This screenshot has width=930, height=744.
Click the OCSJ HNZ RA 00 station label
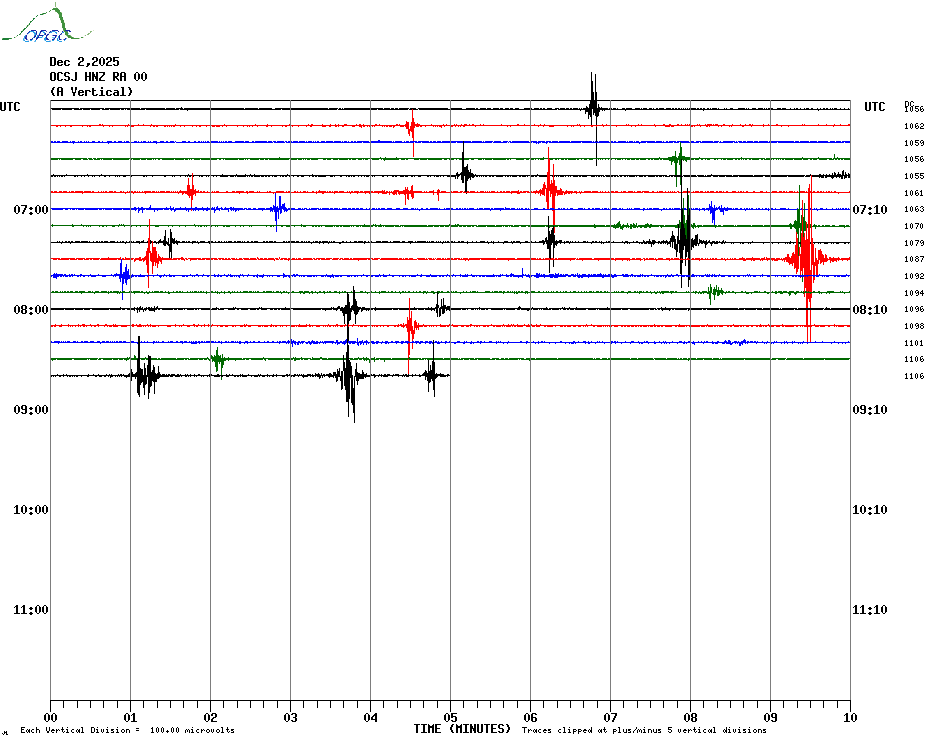coord(98,77)
